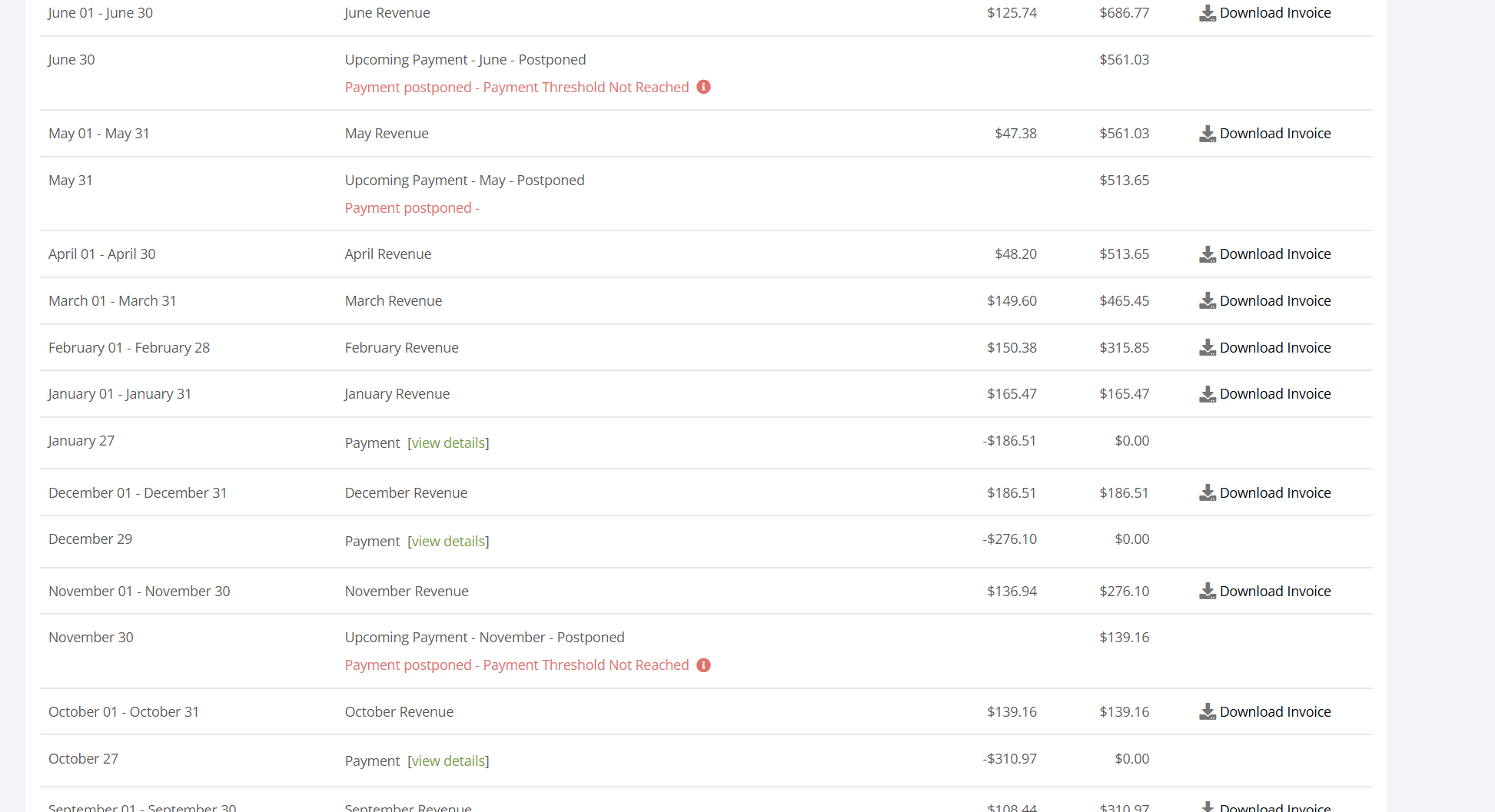Download Invoice text for June Revenue
Screen dimensions: 1495x812
(x=1275, y=13)
